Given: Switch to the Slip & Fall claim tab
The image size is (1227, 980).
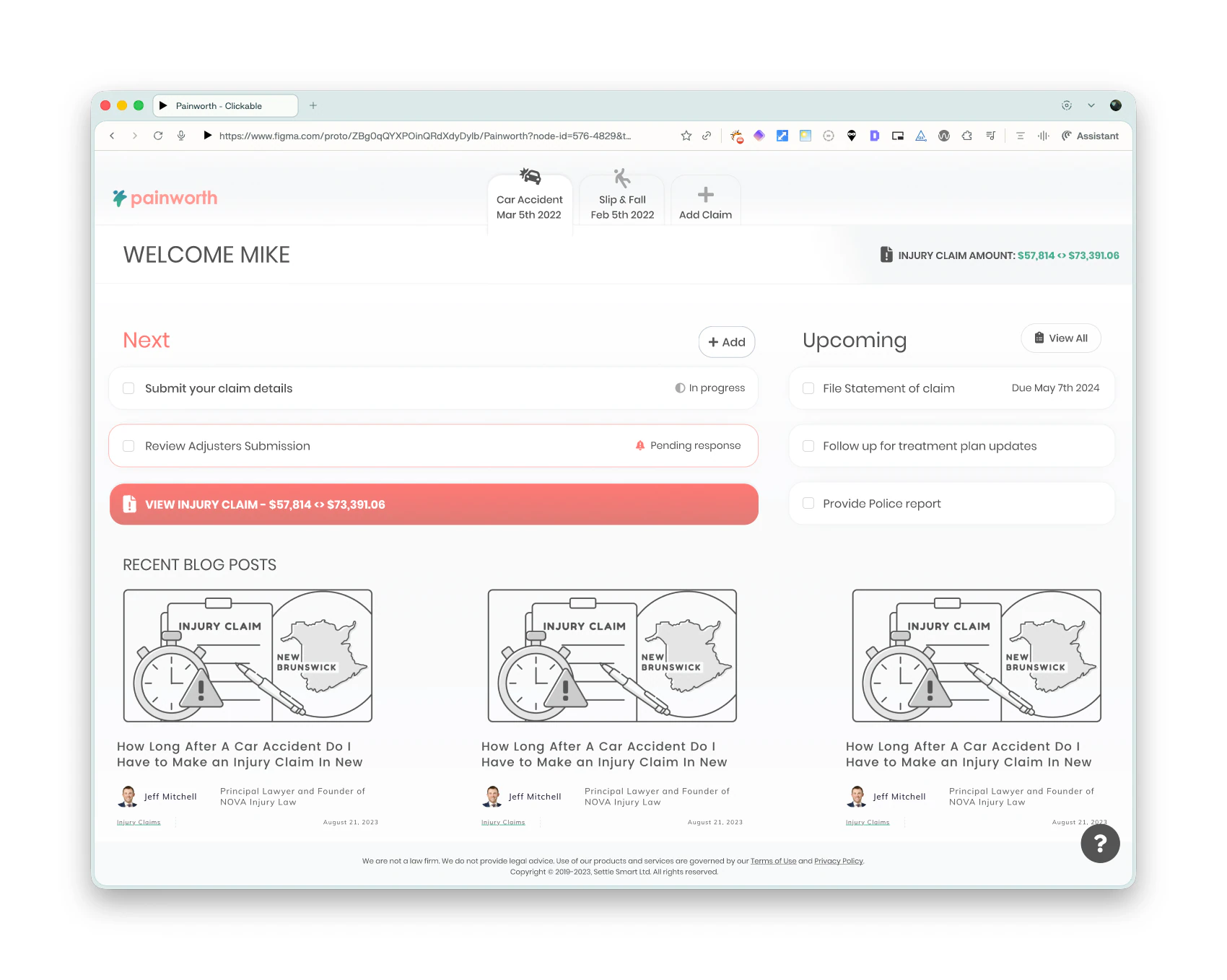Looking at the screenshot, I should [x=622, y=200].
